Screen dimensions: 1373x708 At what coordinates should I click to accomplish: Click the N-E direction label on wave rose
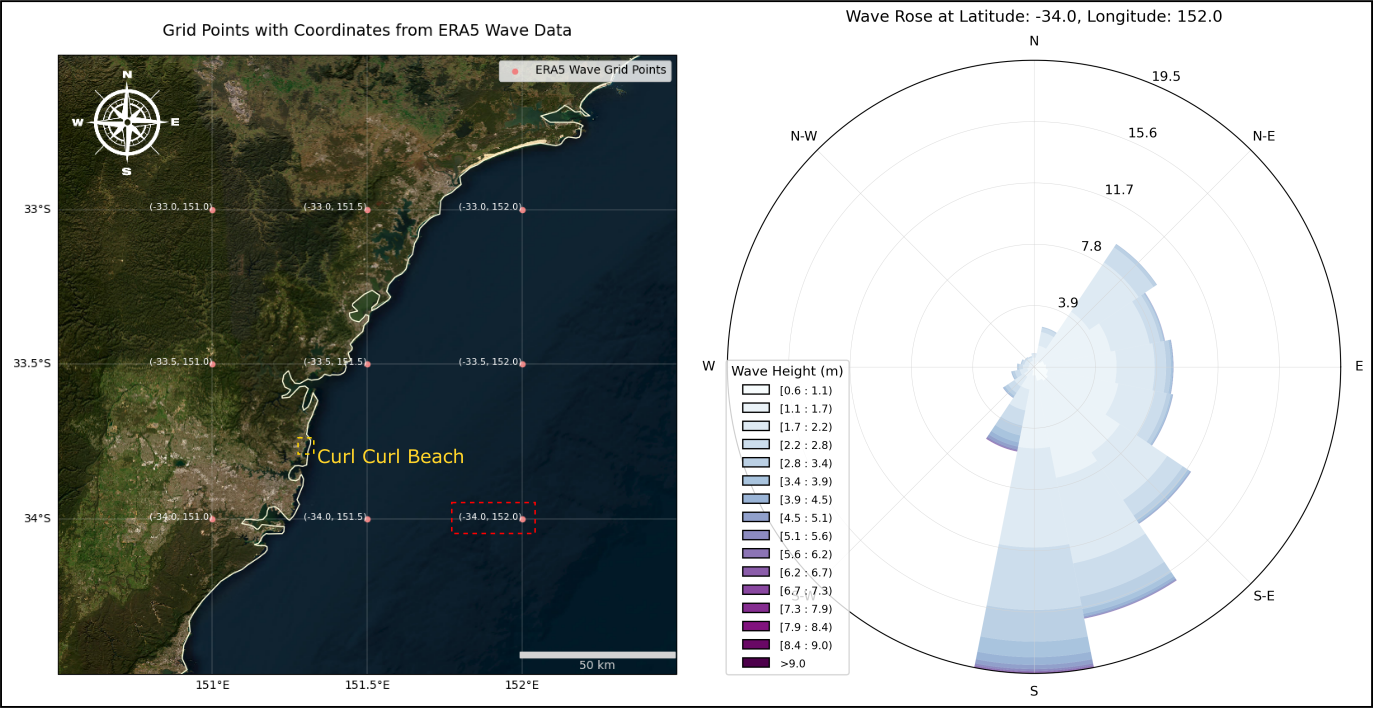(x=1263, y=136)
